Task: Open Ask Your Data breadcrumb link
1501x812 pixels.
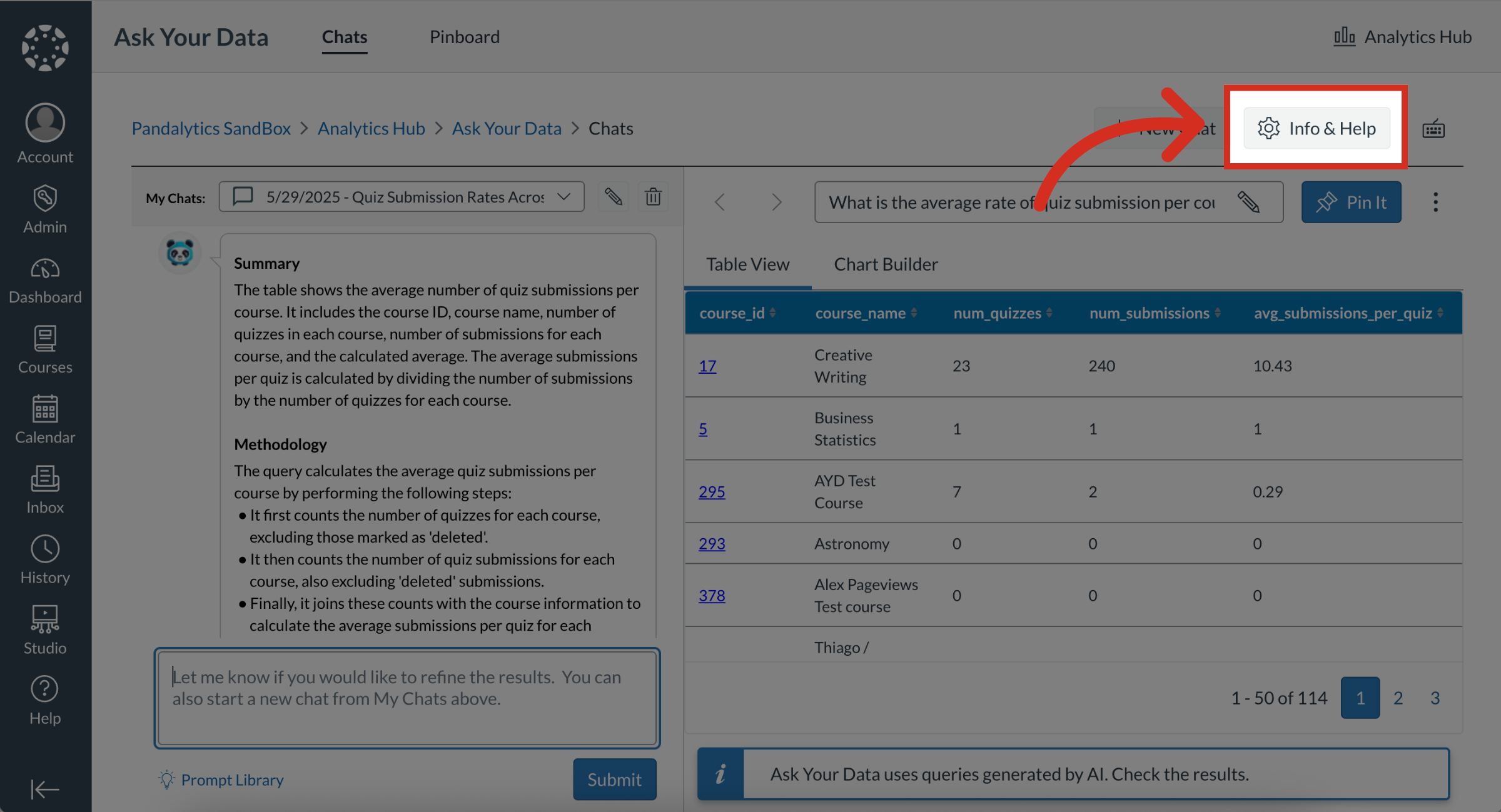Action: 507,128
